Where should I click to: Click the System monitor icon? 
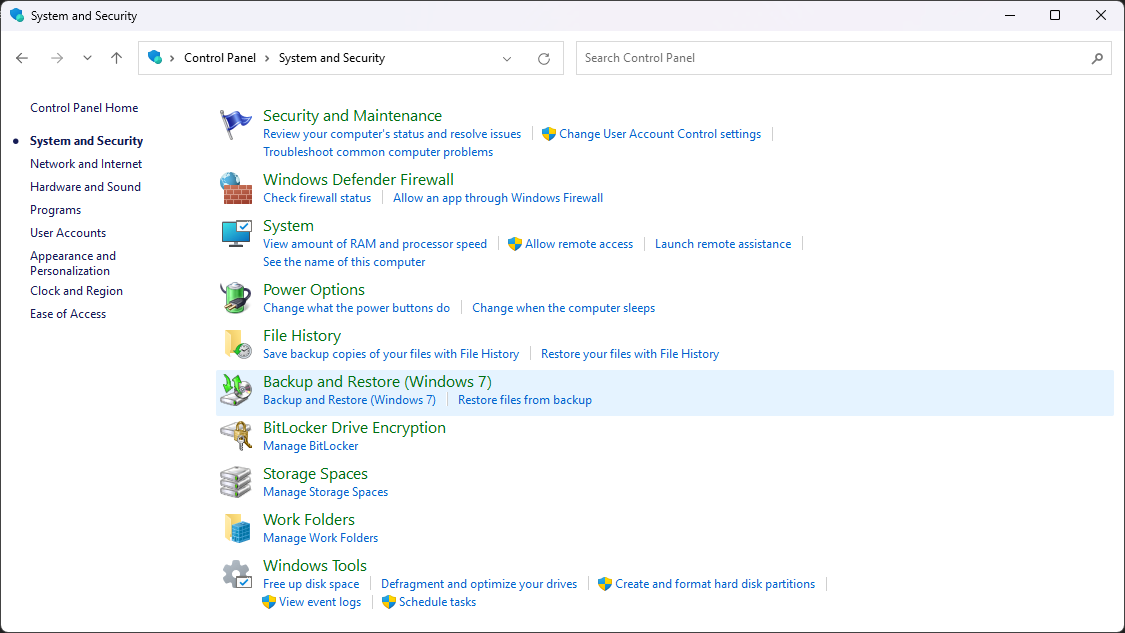pyautogui.click(x=236, y=235)
